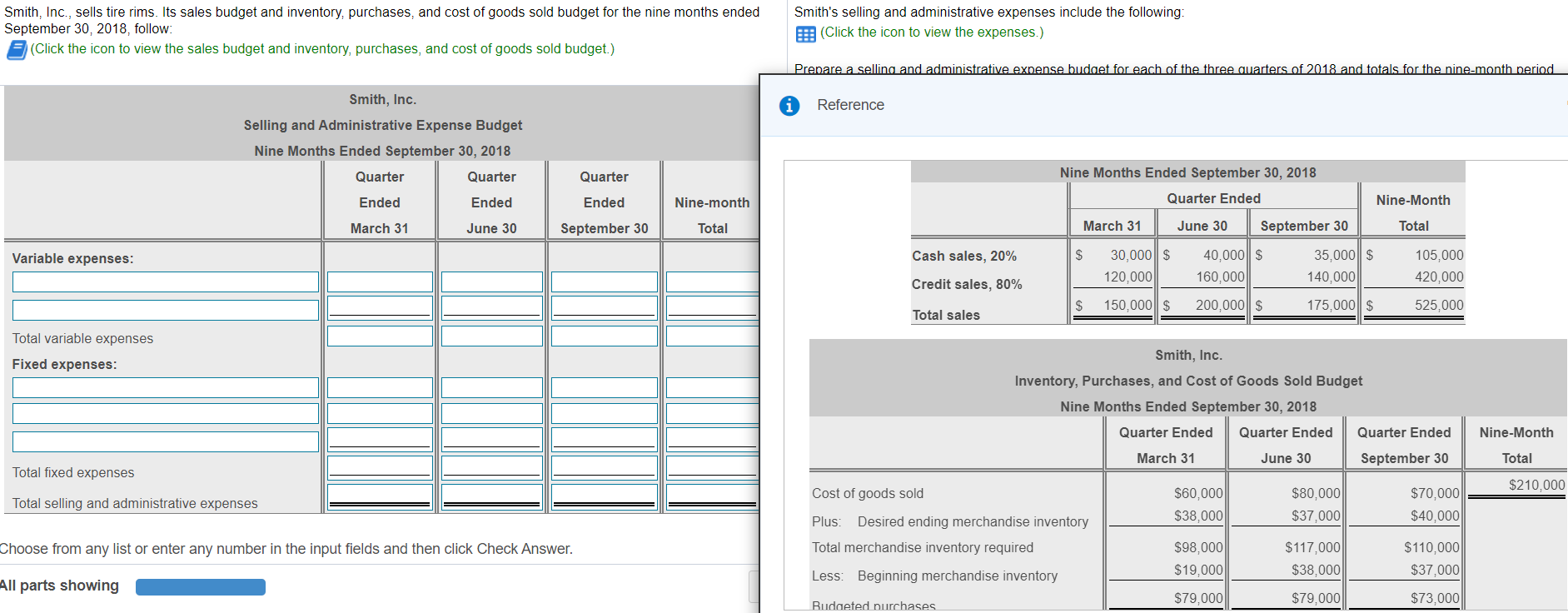Click first variable expense March 31 input
This screenshot has width=1568, height=613.
[380, 282]
